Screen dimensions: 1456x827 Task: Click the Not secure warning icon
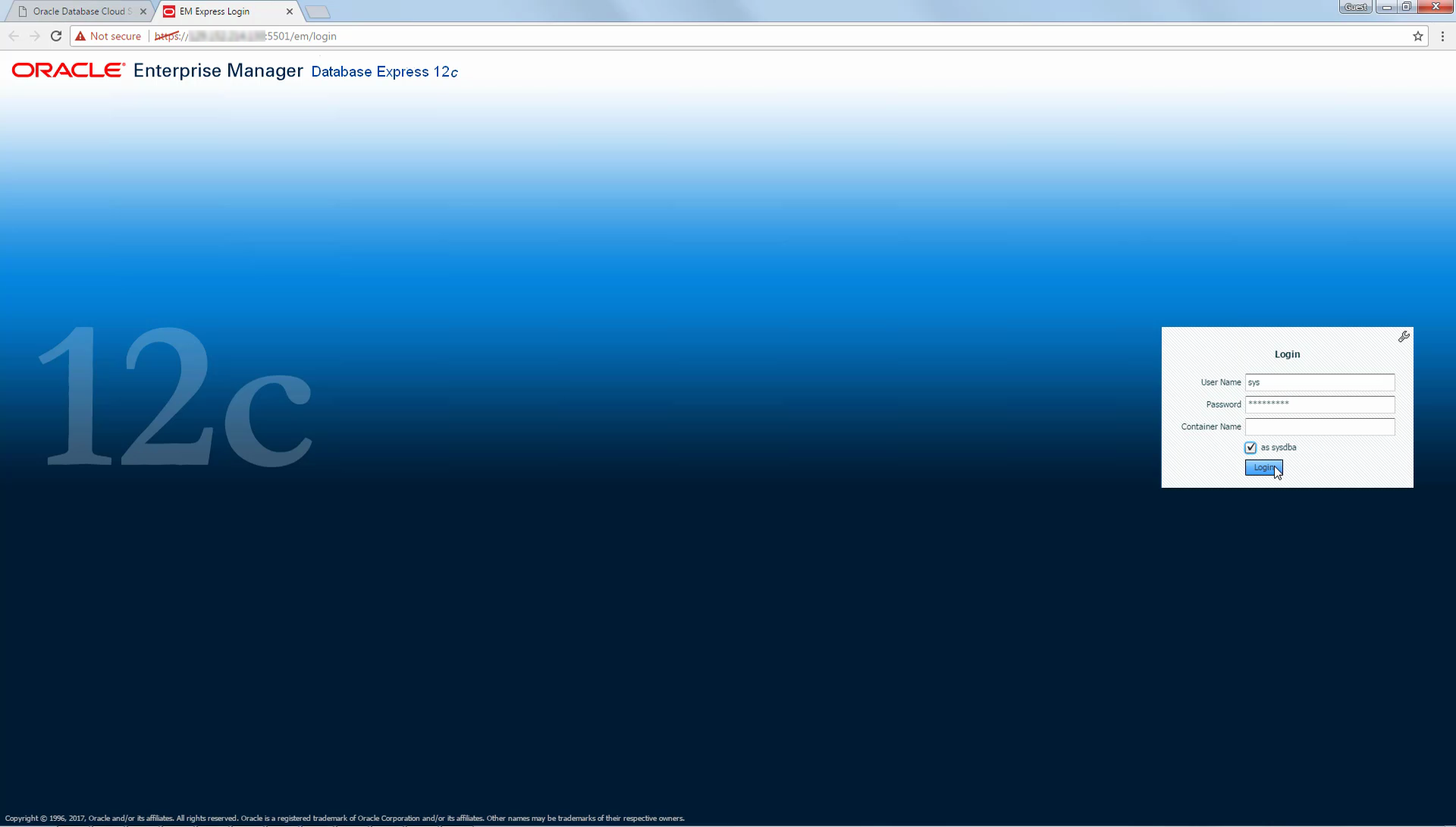tap(80, 36)
